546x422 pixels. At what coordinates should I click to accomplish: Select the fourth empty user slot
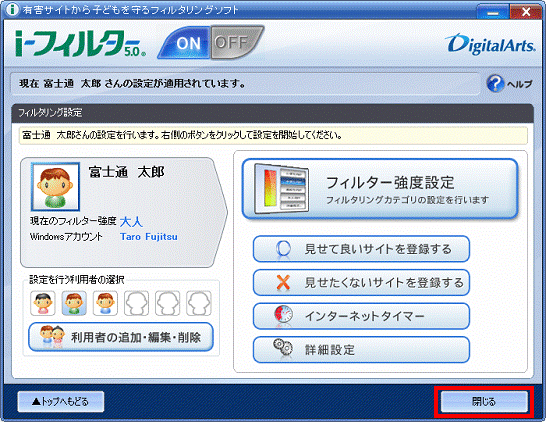(136, 303)
